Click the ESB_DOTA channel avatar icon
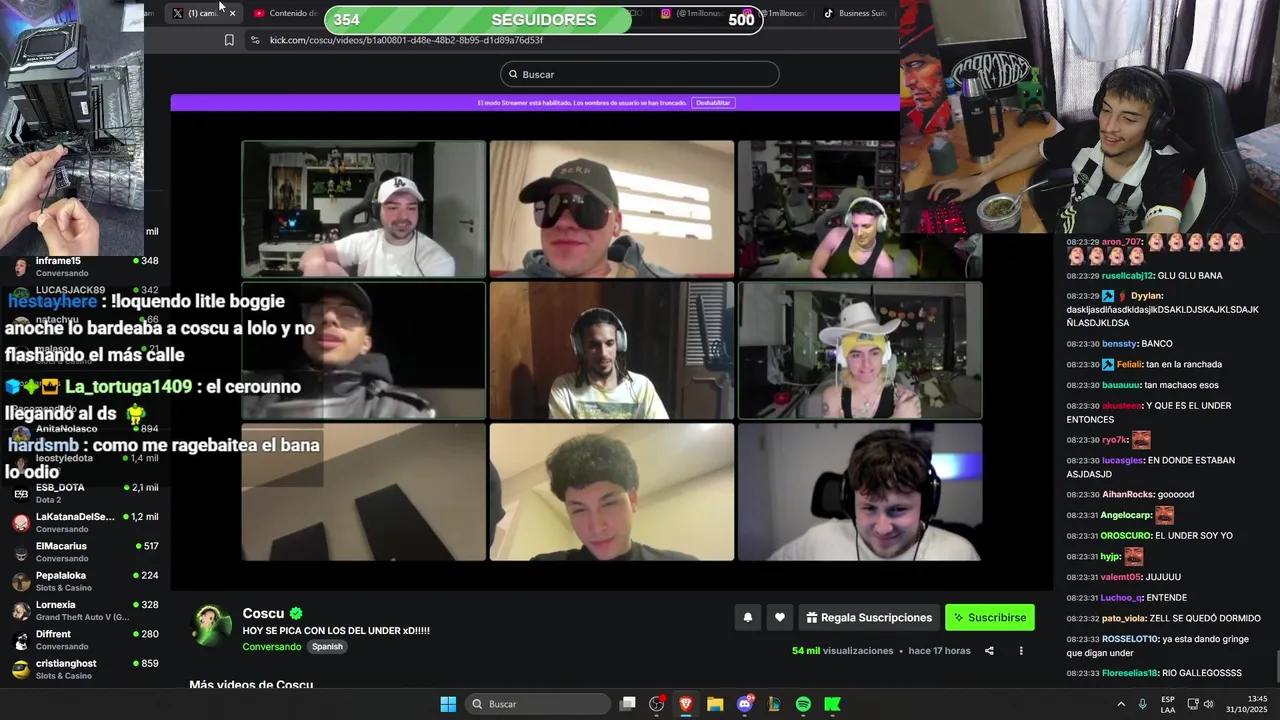 coord(21,493)
